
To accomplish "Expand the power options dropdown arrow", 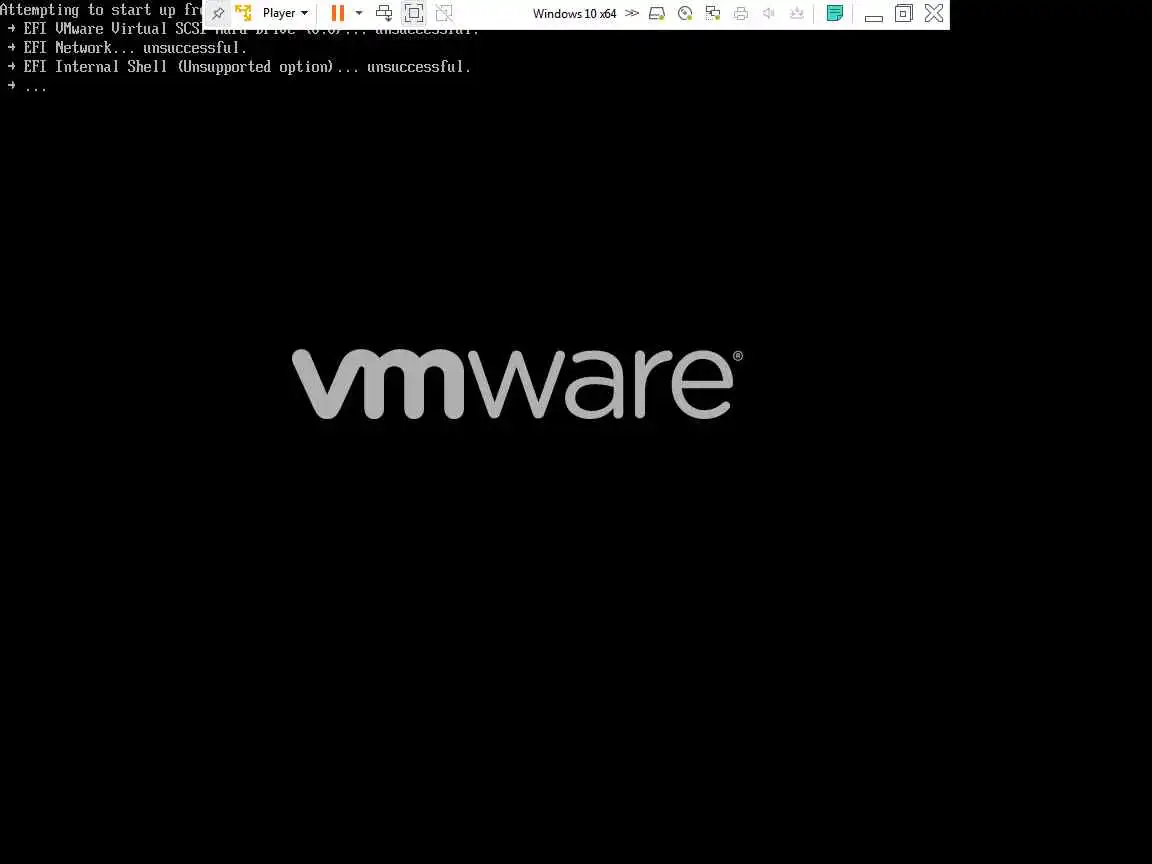I will click(359, 13).
